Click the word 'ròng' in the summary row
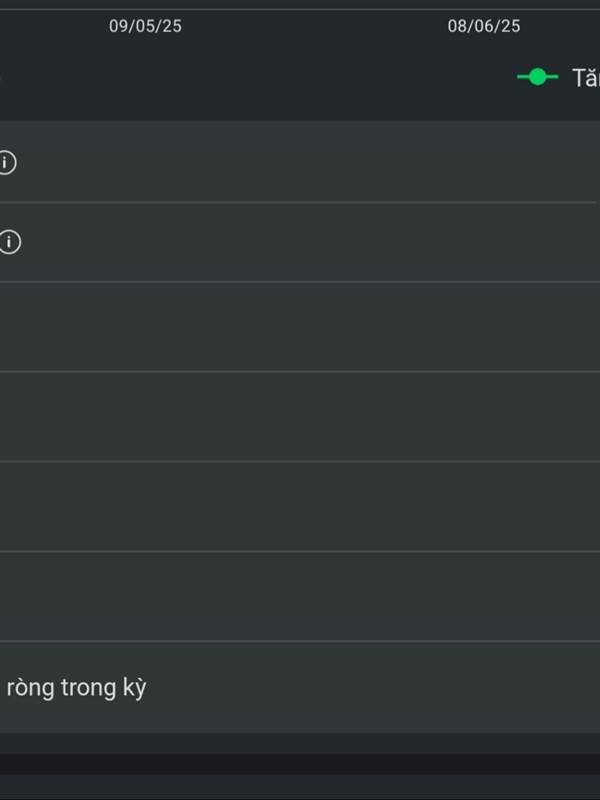This screenshot has width=600, height=800. point(31,688)
